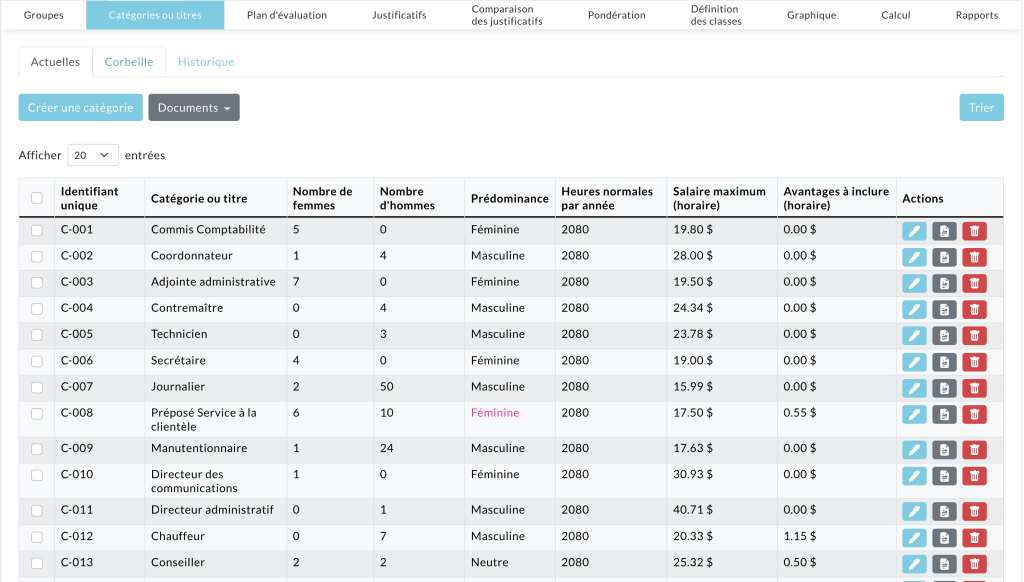
Task: Open document icon for Coordonnateur row
Action: pos(944,257)
